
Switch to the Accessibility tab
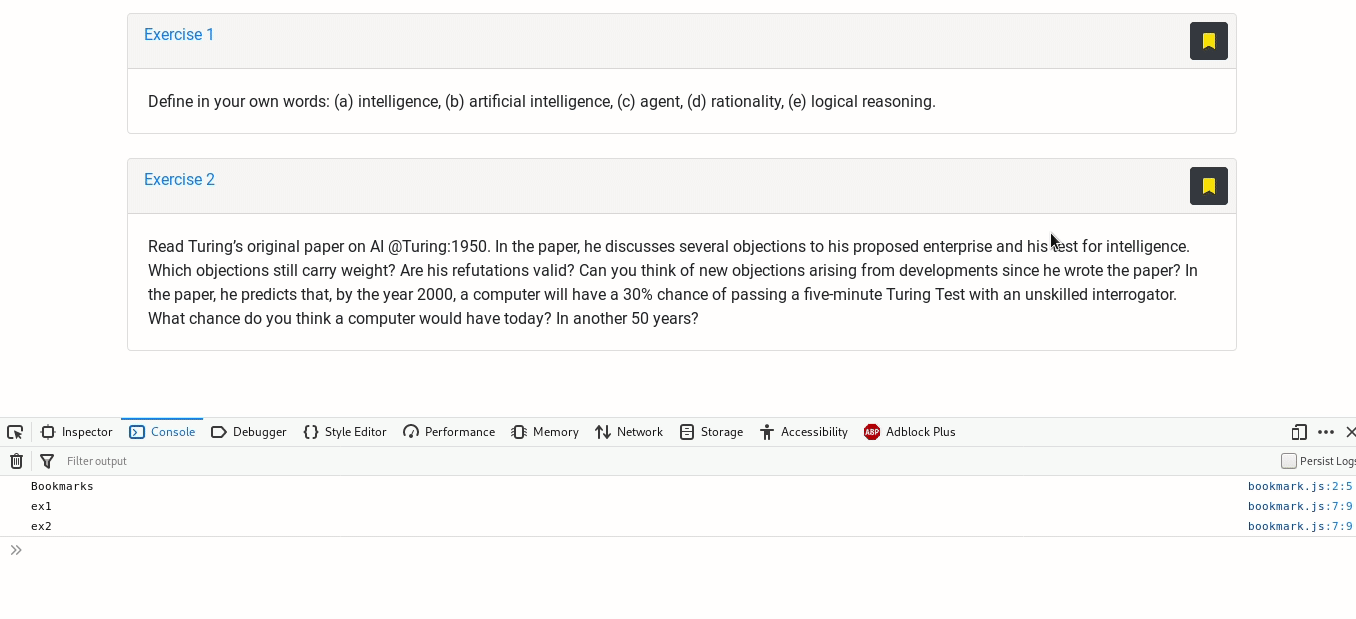[804, 432]
